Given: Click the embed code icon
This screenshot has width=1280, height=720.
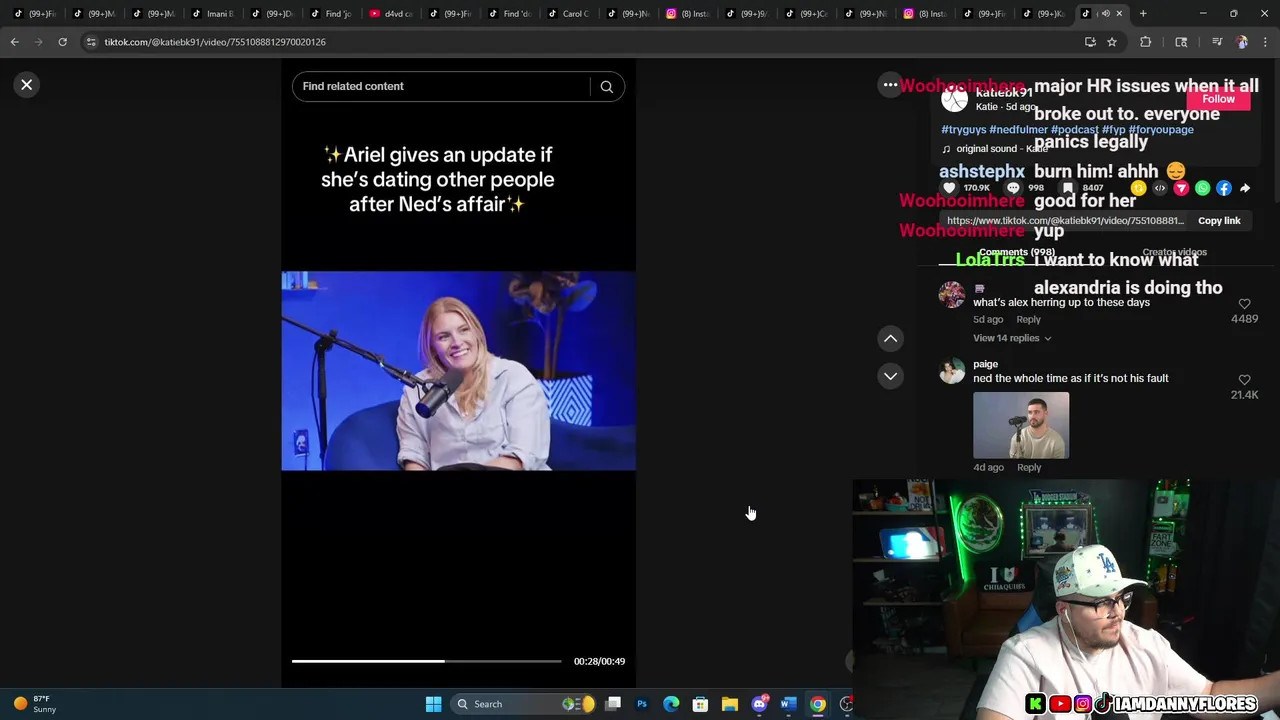Looking at the screenshot, I should (x=1160, y=188).
